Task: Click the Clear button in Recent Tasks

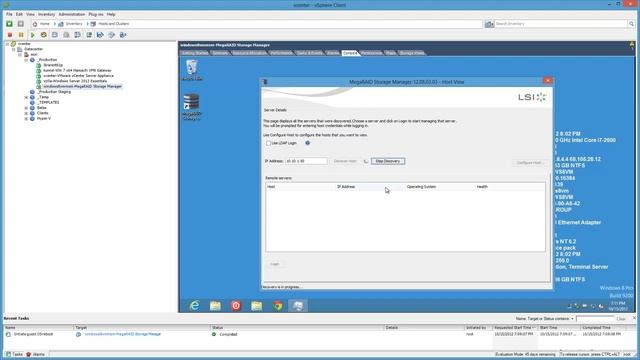Action: [621, 319]
